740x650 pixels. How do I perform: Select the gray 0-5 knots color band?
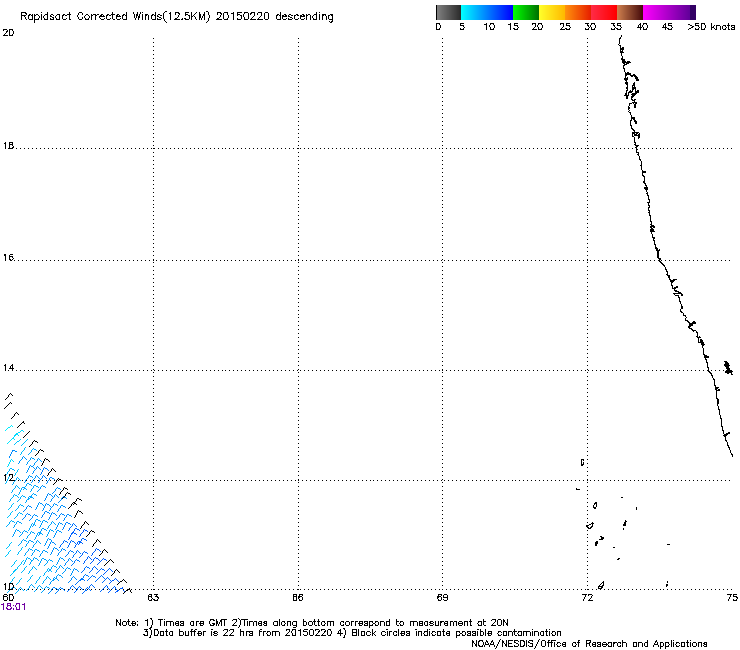tap(448, 12)
